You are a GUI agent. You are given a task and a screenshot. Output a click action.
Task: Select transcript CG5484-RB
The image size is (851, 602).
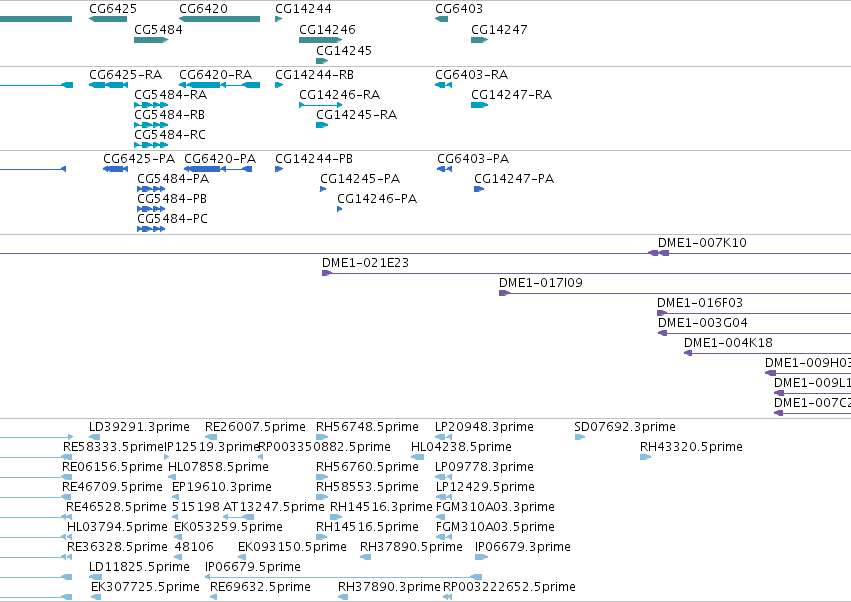pyautogui.click(x=170, y=115)
